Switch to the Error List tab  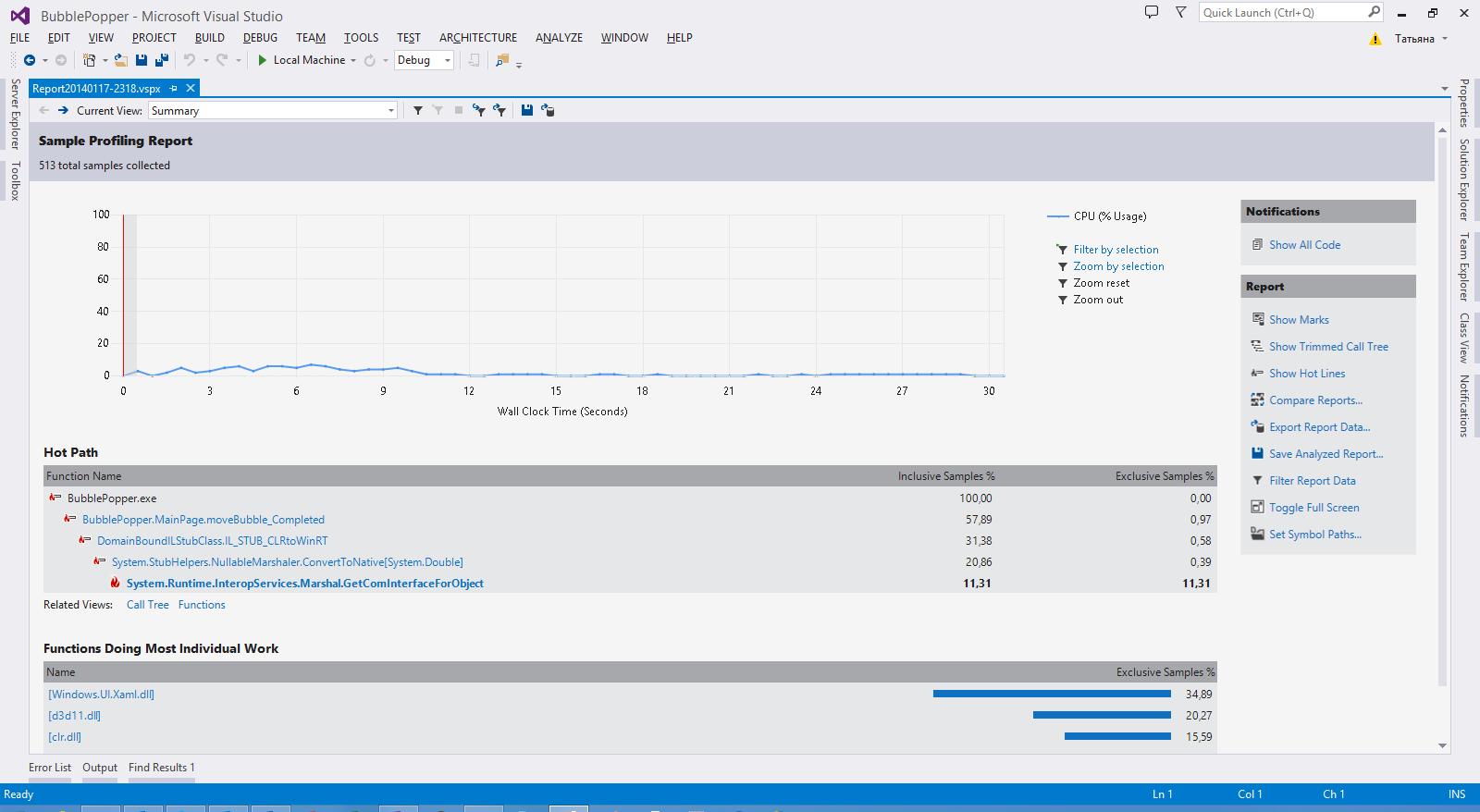click(x=50, y=768)
